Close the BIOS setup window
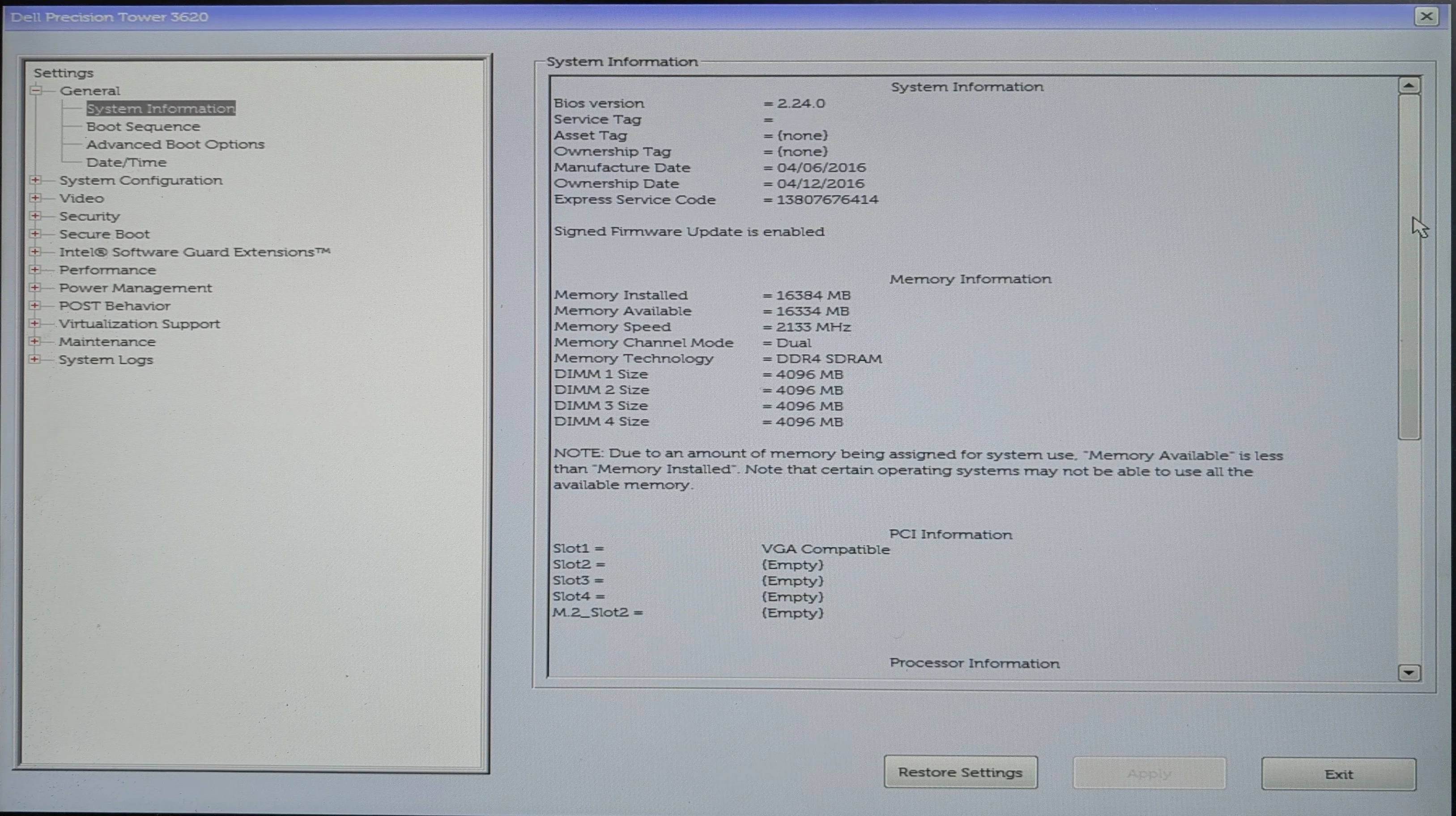1456x816 pixels. pyautogui.click(x=1426, y=17)
